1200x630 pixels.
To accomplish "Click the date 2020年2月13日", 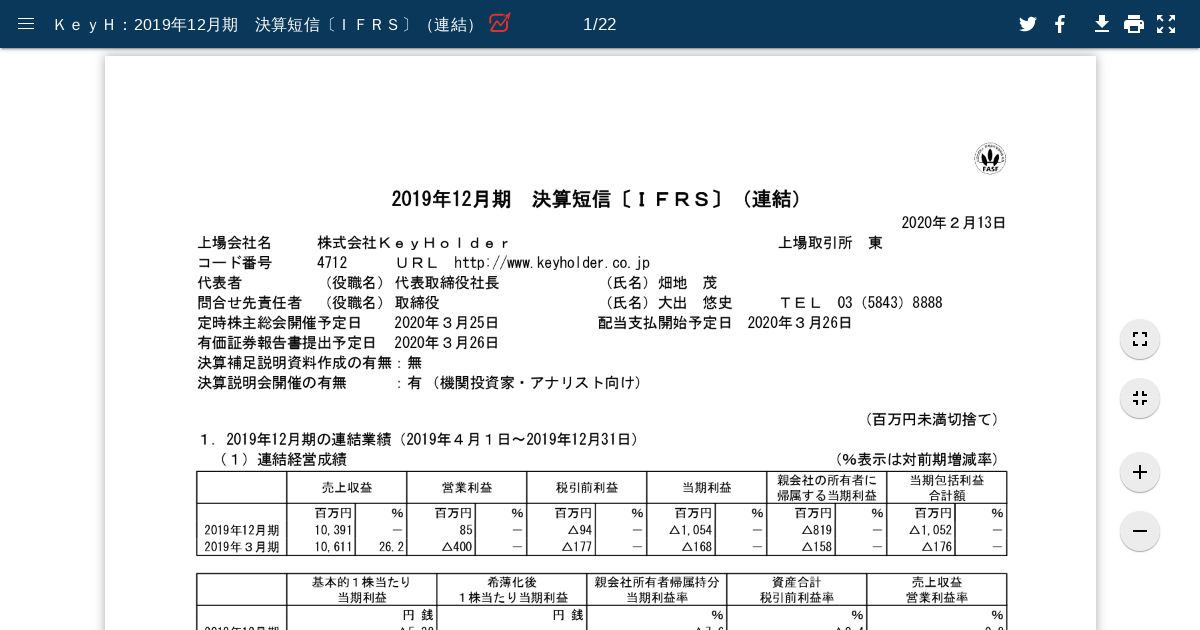I will tap(954, 223).
